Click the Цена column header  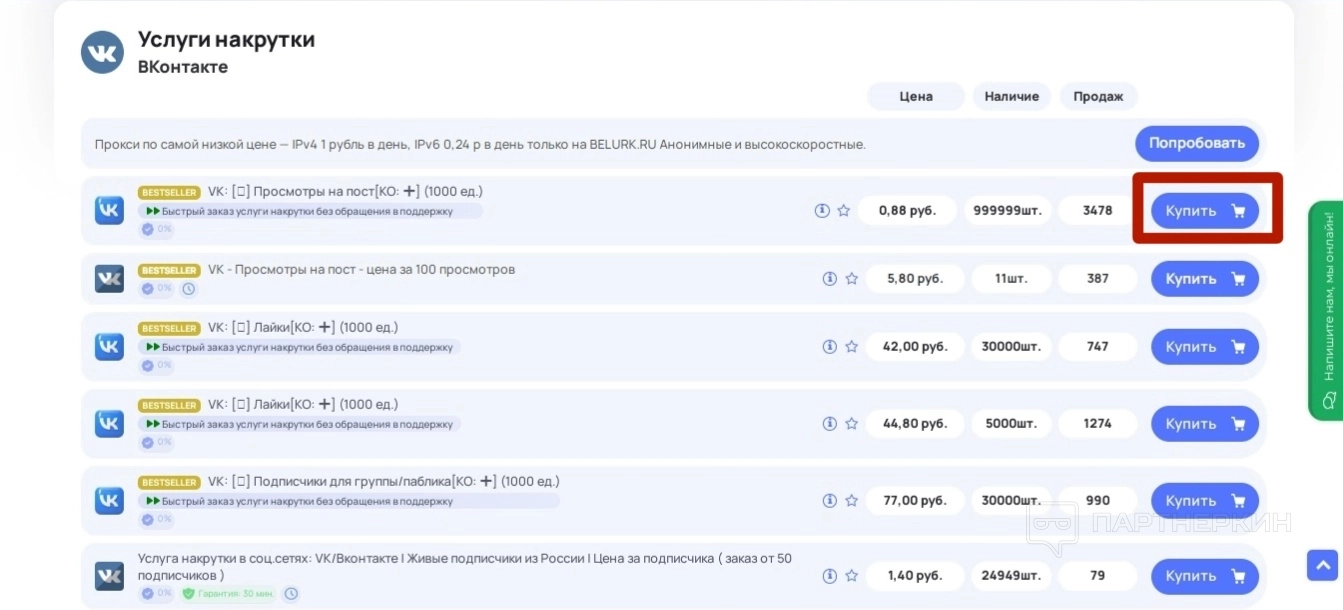pyautogui.click(x=916, y=97)
